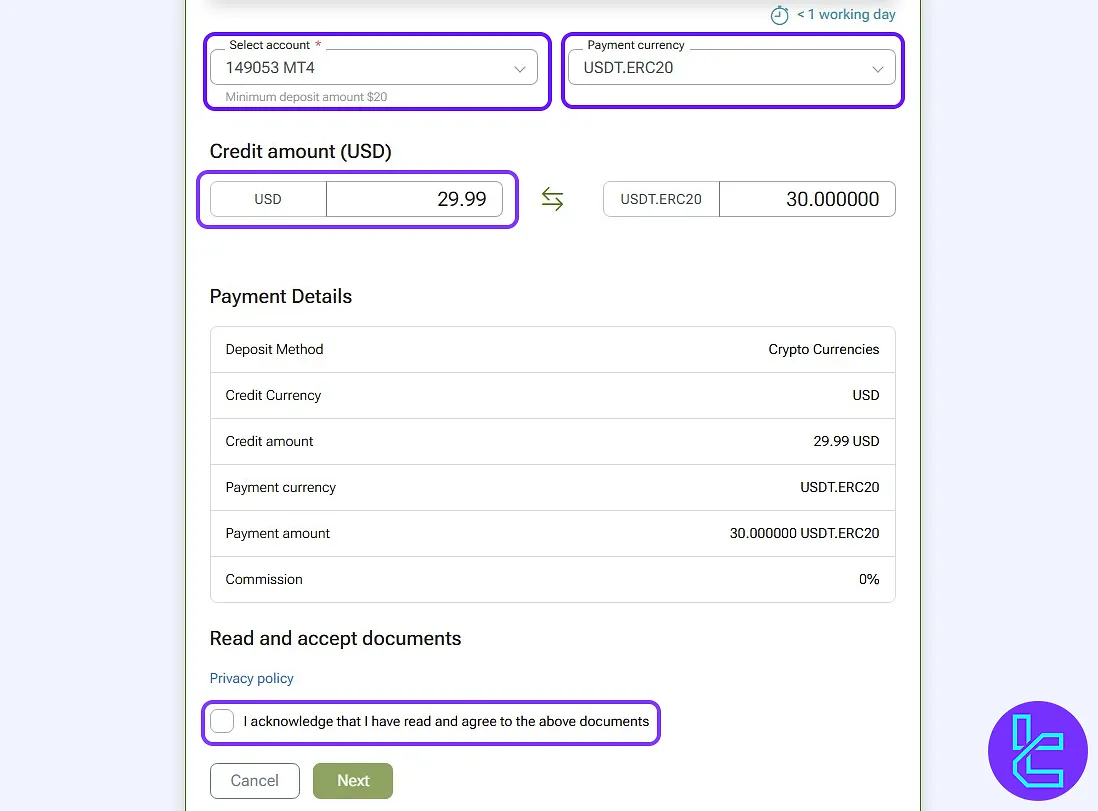Click the 'Minimum deposit amount $20' hint
The height and width of the screenshot is (811, 1098).
[306, 97]
